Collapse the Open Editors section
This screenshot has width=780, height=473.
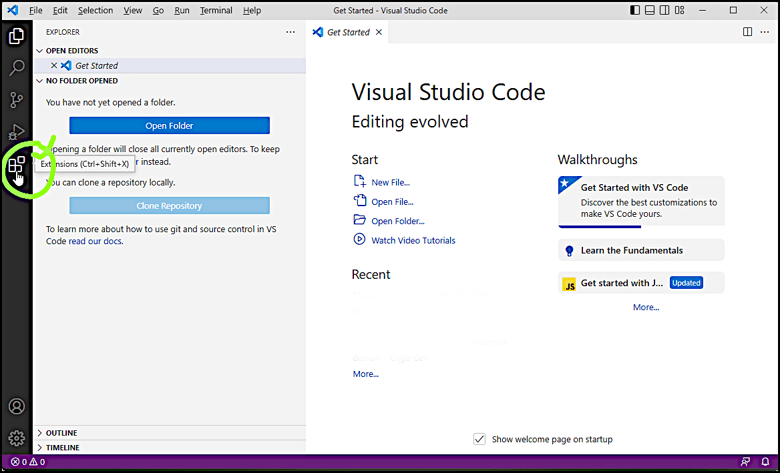tap(72, 50)
